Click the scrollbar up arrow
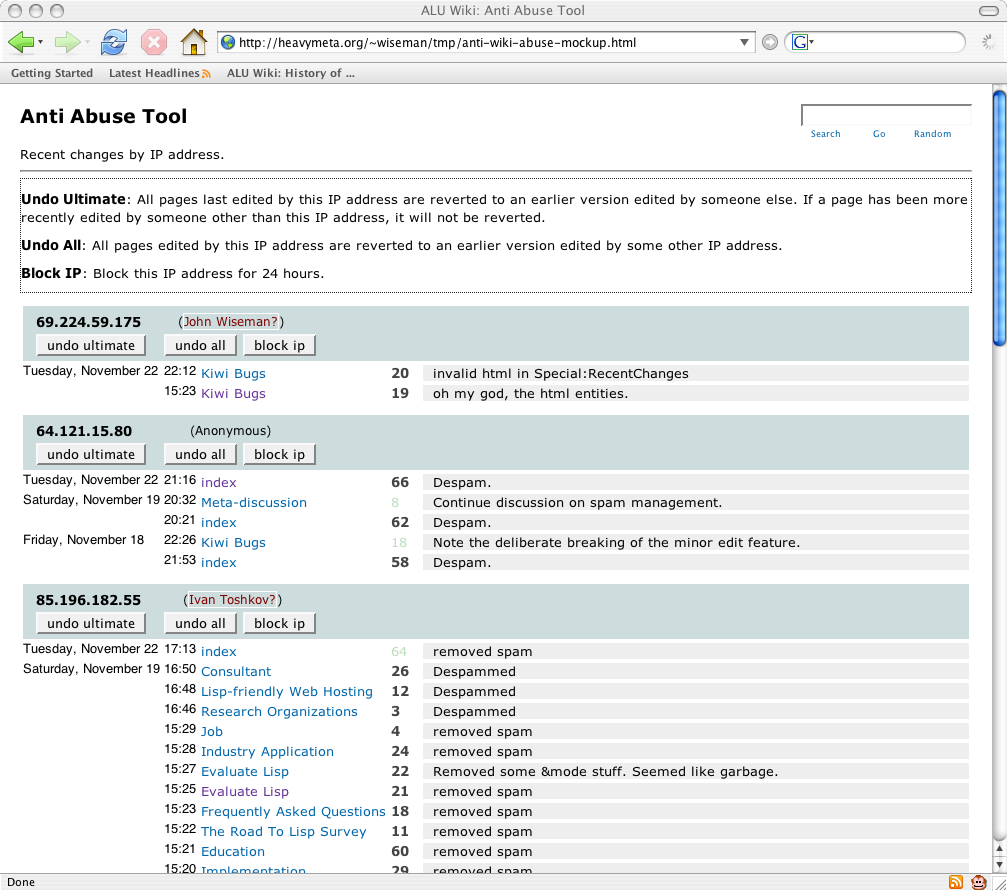The height and width of the screenshot is (891, 1007). tap(999, 849)
